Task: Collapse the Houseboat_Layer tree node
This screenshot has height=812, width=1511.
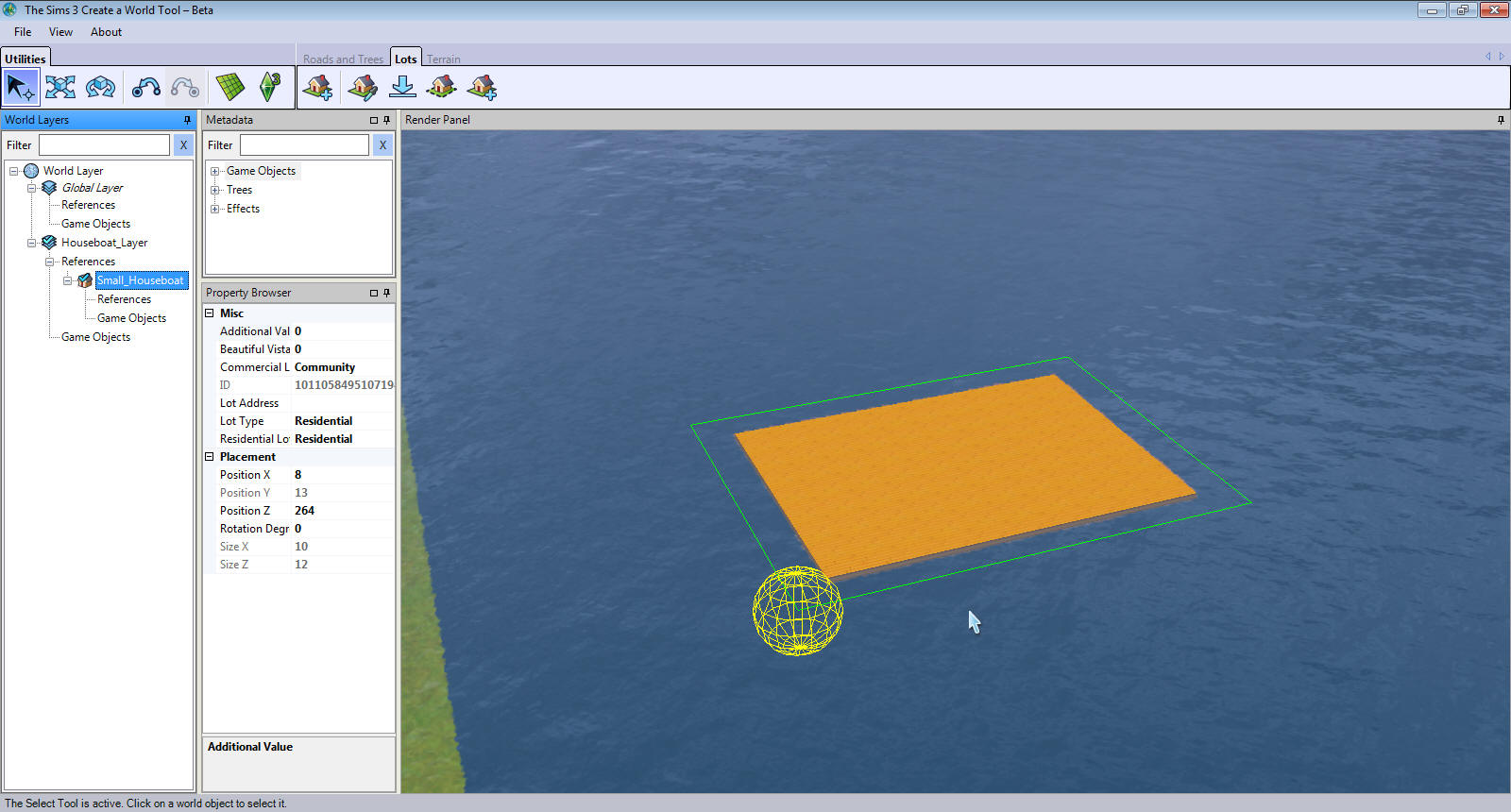Action: [x=31, y=243]
